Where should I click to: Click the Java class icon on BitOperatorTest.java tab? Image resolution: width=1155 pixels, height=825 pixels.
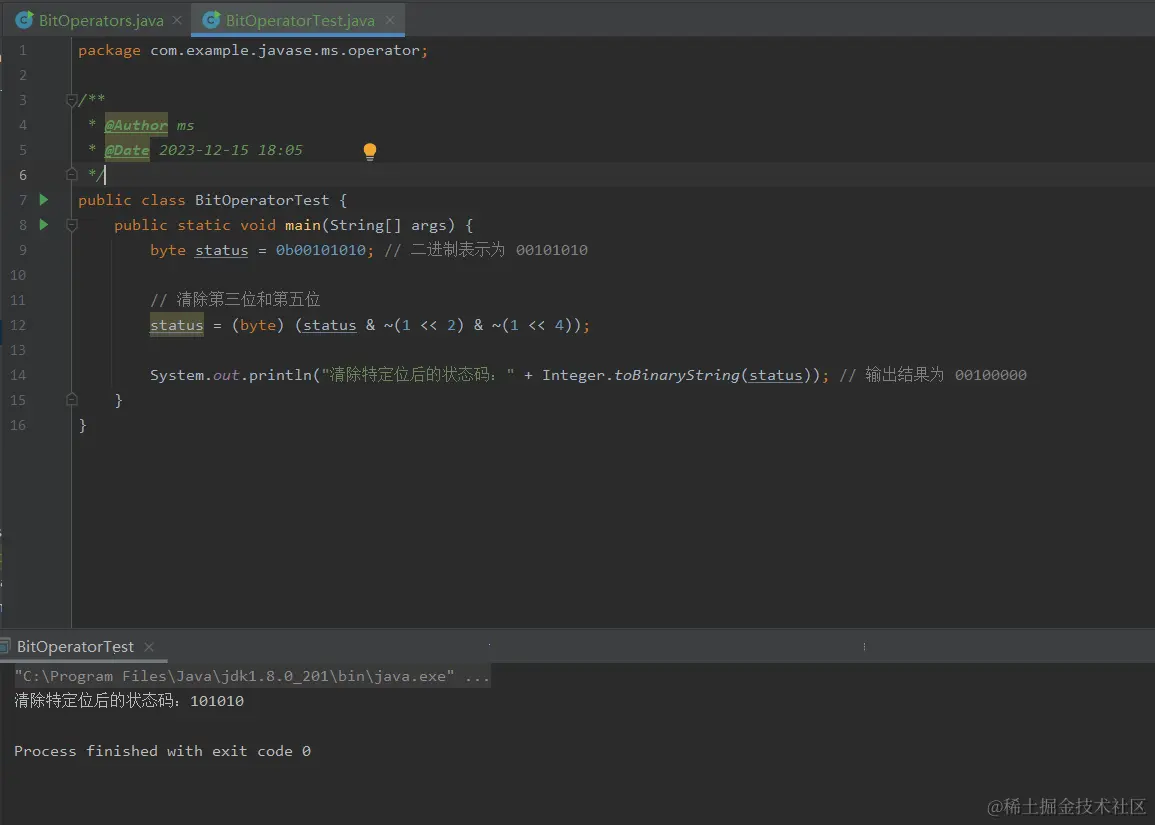point(211,20)
